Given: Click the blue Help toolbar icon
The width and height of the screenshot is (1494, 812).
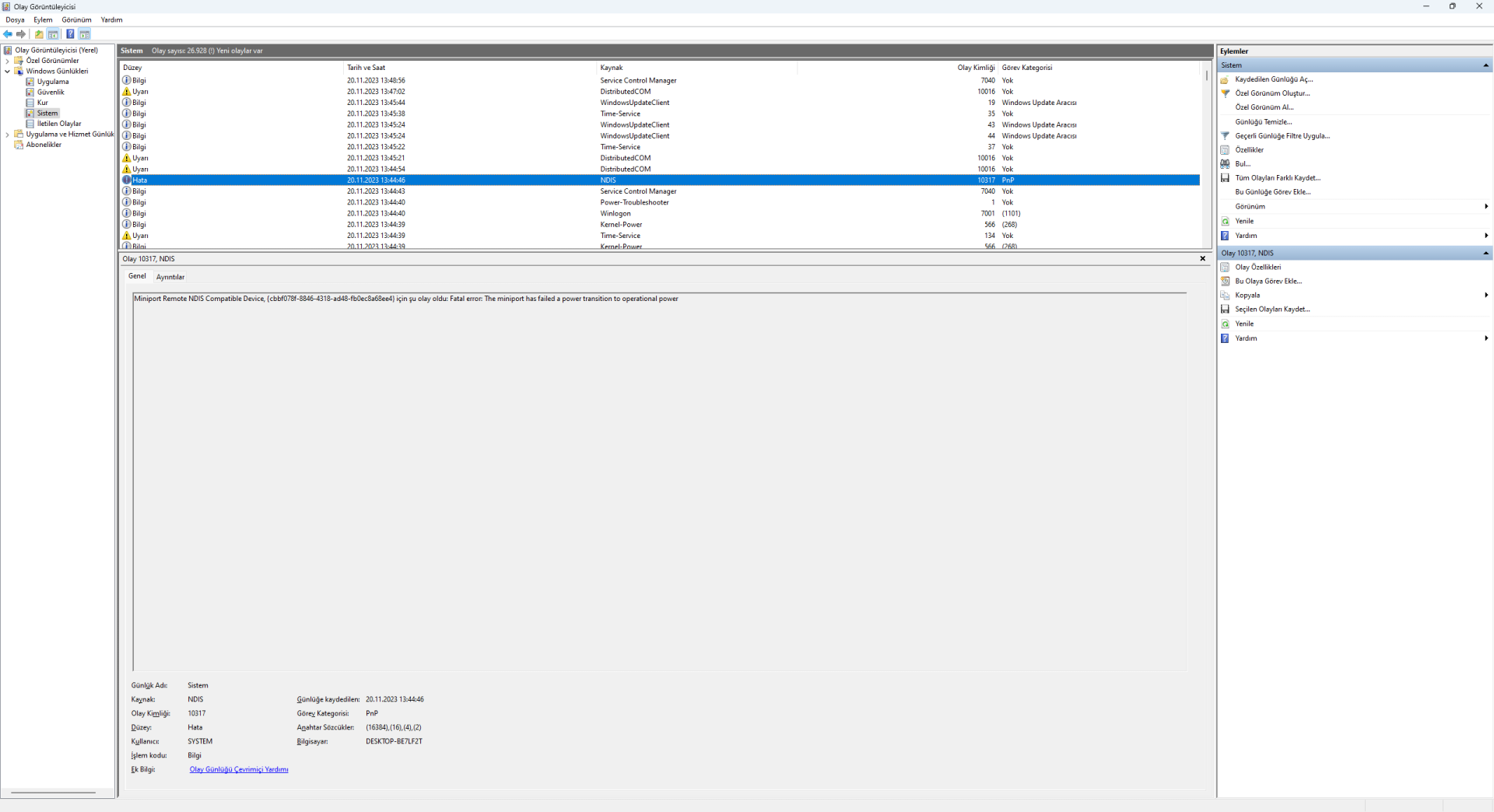Looking at the screenshot, I should pyautogui.click(x=70, y=34).
